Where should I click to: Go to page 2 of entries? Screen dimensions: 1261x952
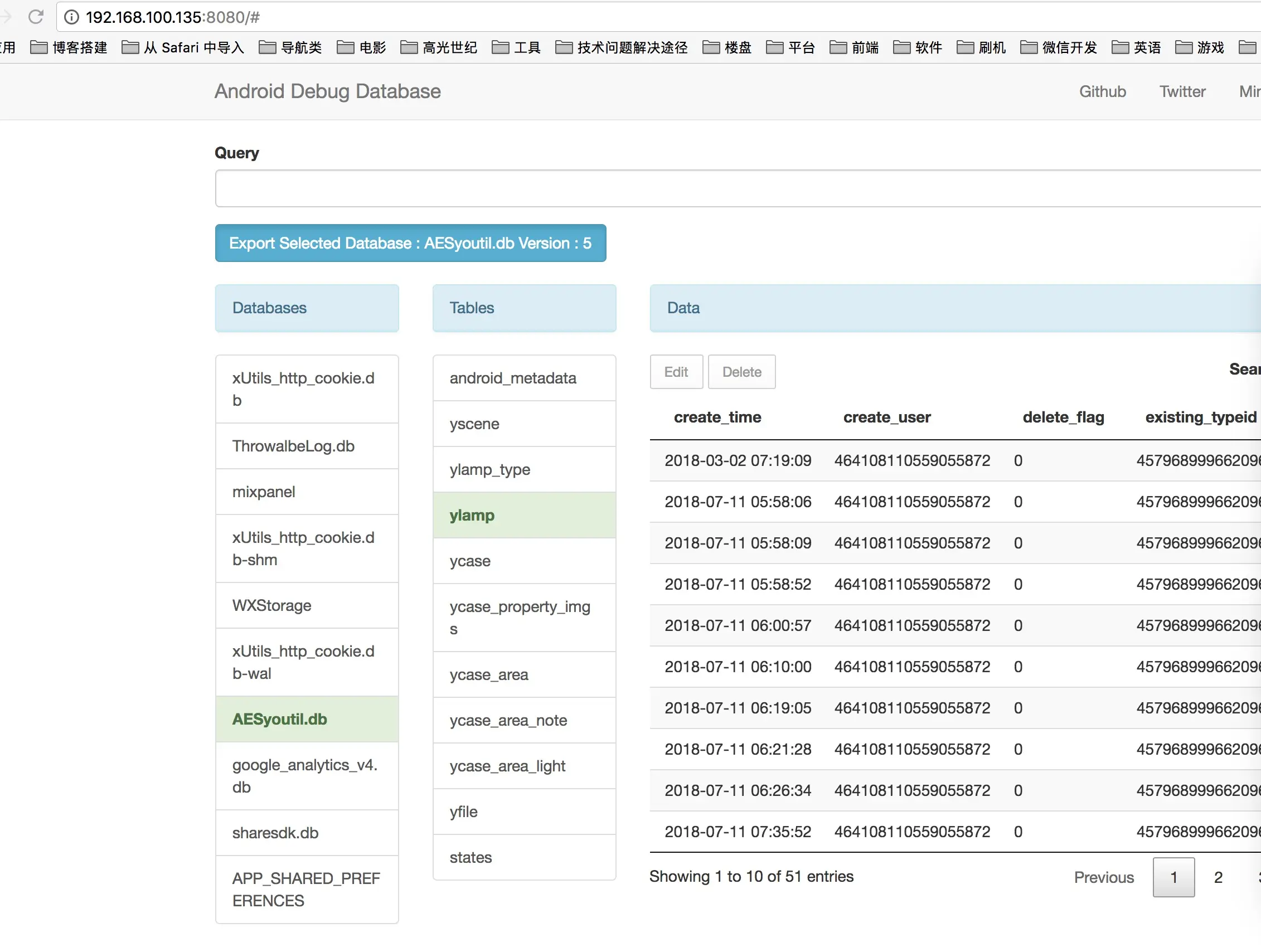(x=1218, y=878)
